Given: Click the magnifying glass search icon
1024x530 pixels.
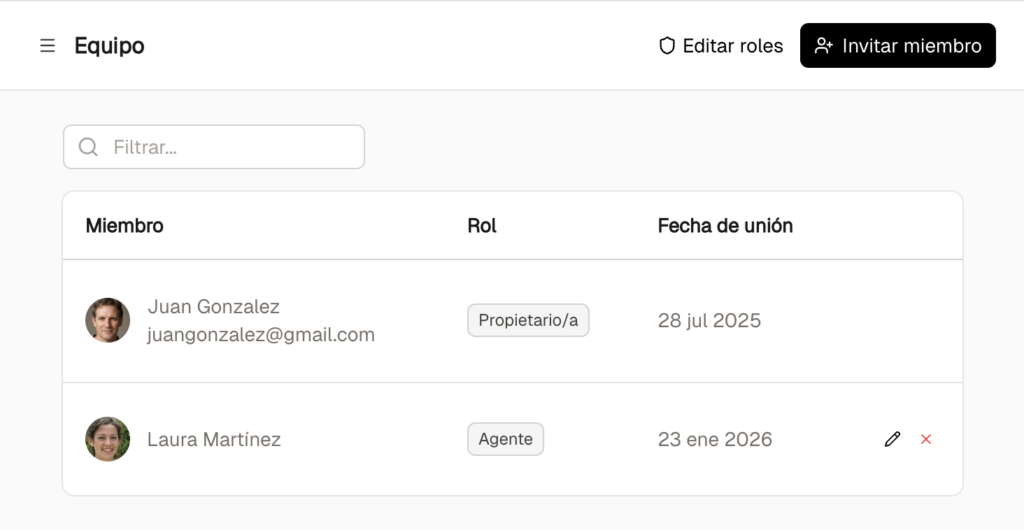Looking at the screenshot, I should point(88,147).
